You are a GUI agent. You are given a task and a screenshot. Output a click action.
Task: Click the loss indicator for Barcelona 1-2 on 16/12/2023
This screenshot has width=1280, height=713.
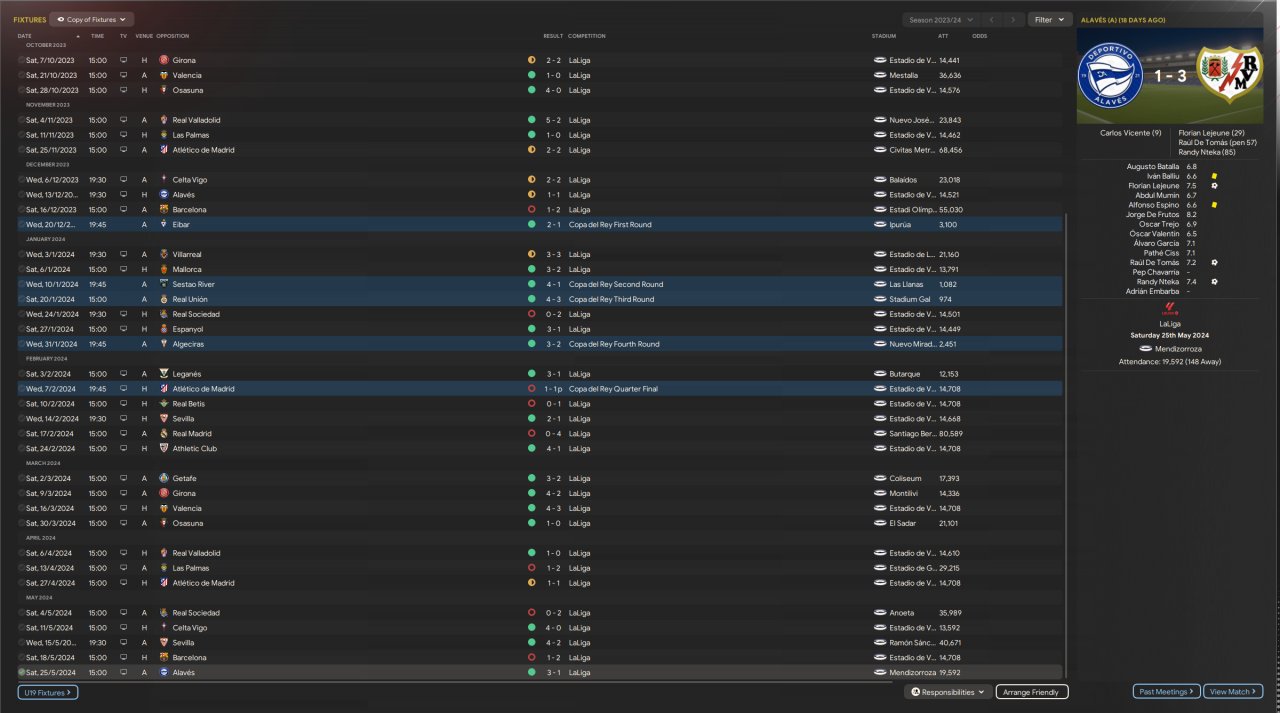pyautogui.click(x=532, y=210)
